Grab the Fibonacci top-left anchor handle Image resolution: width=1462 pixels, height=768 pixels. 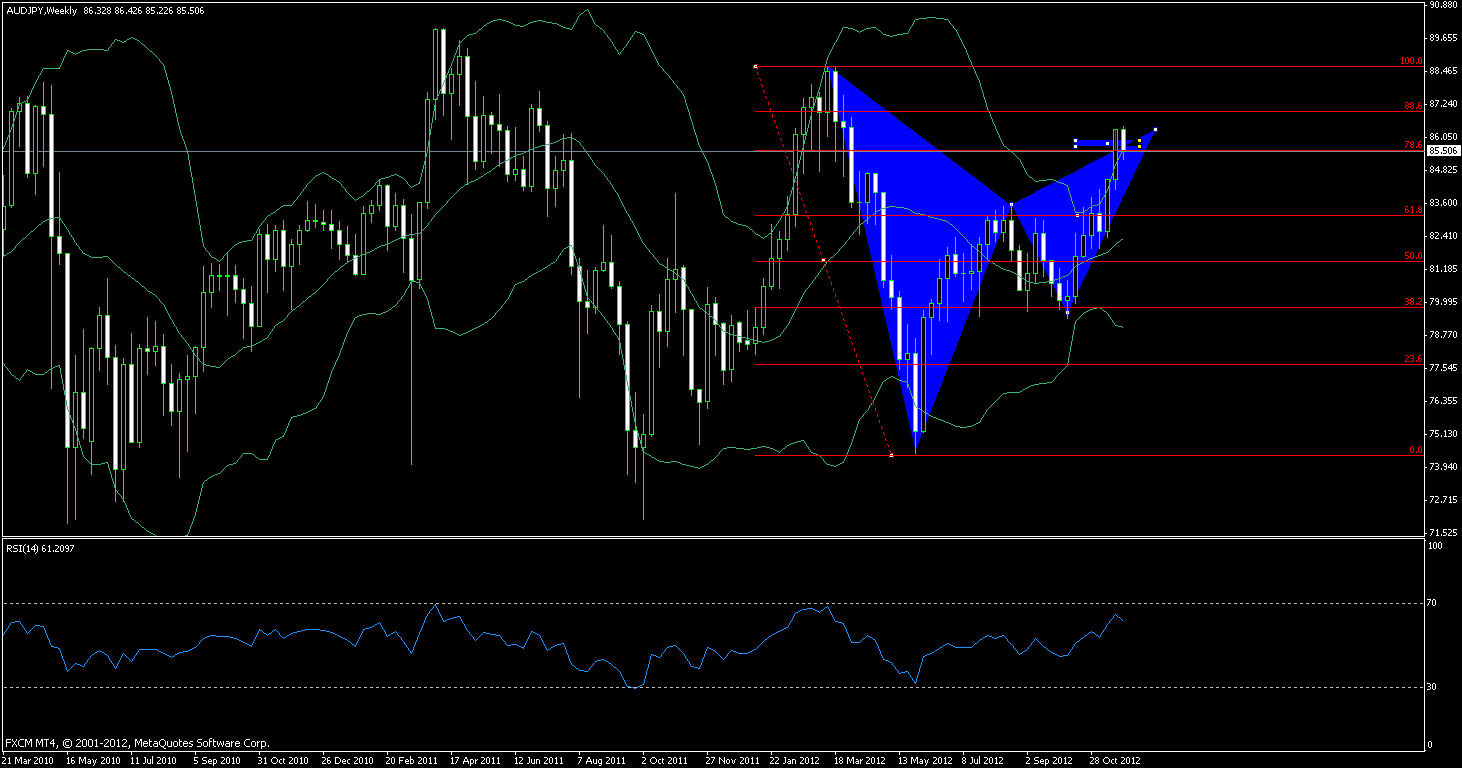coord(755,66)
